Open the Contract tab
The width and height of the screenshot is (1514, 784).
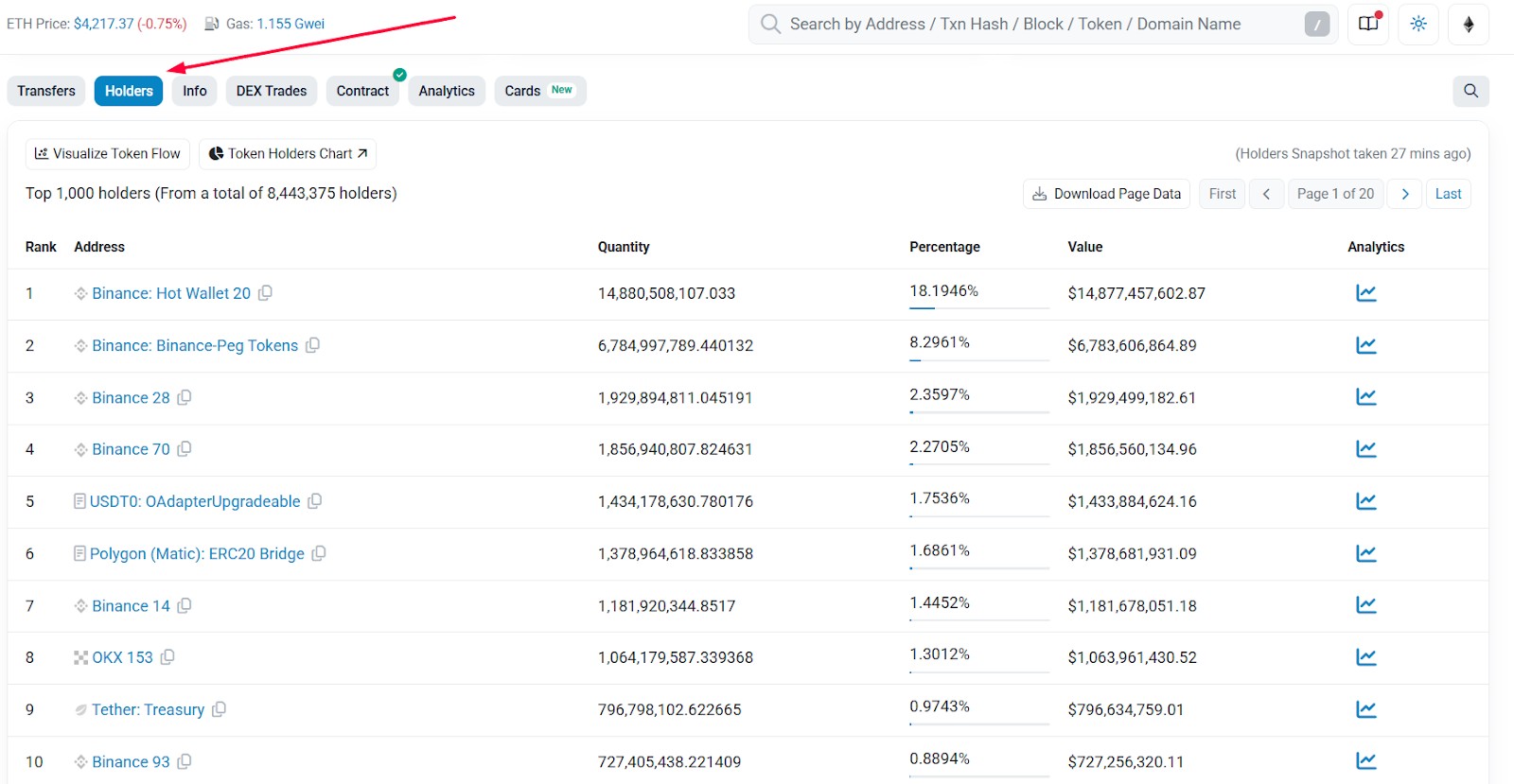pyautogui.click(x=362, y=91)
